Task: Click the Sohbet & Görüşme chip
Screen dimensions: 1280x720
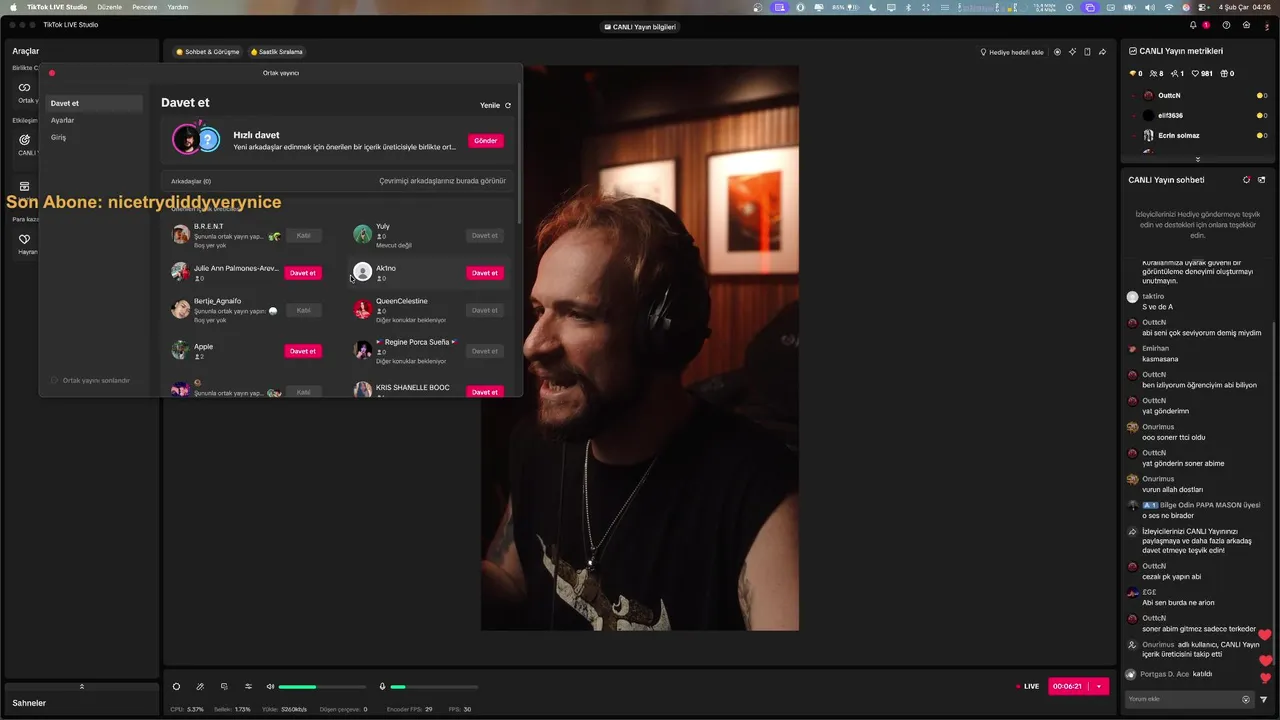Action: coord(207,52)
